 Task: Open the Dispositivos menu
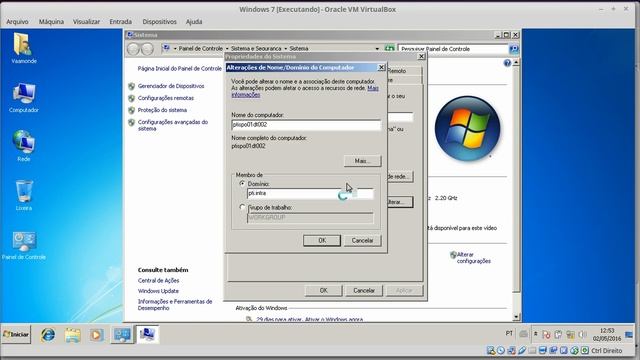click(159, 22)
